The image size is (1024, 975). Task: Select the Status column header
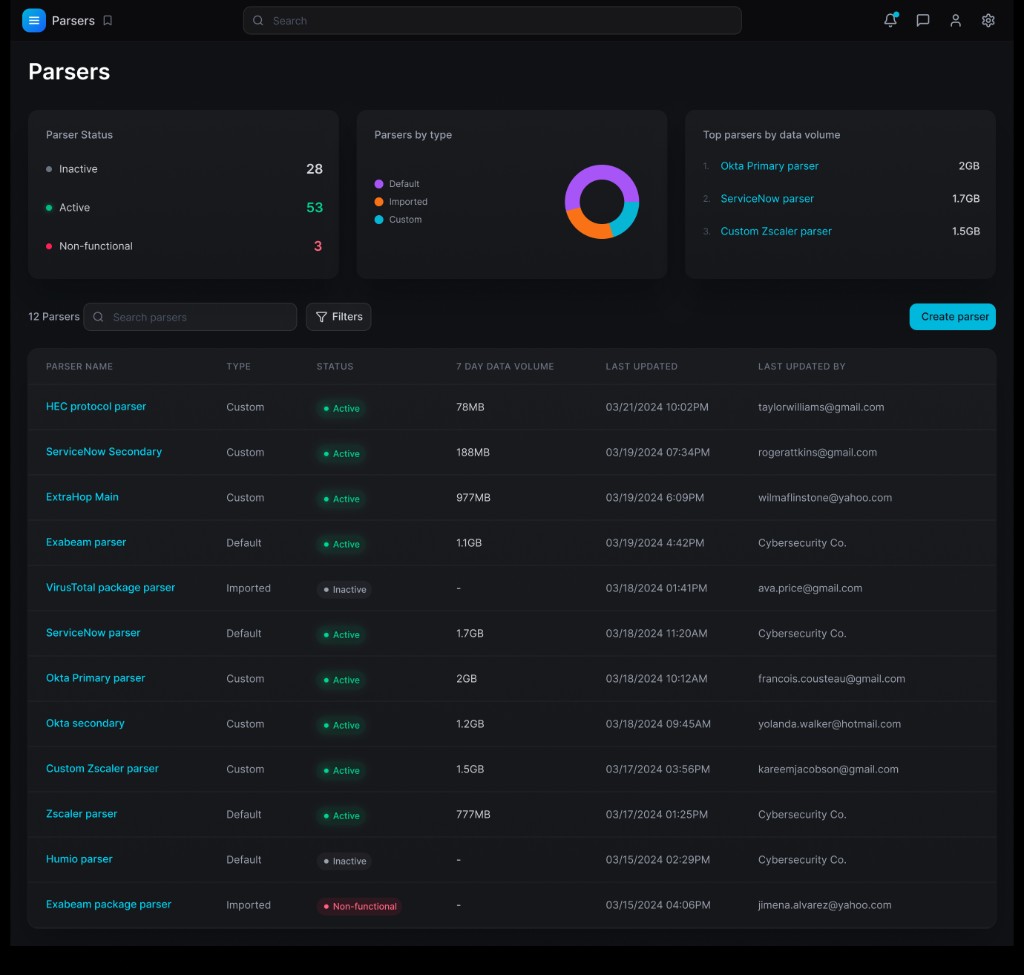[334, 366]
